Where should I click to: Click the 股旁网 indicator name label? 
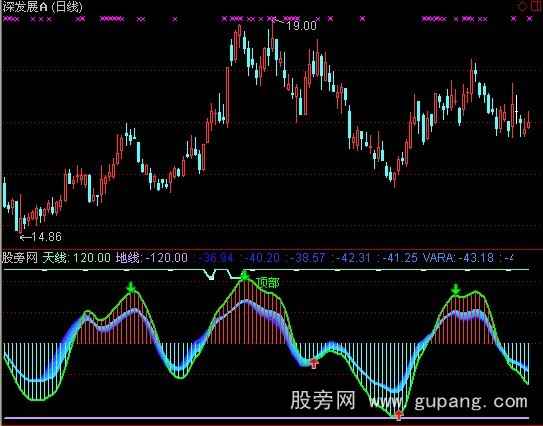20,258
